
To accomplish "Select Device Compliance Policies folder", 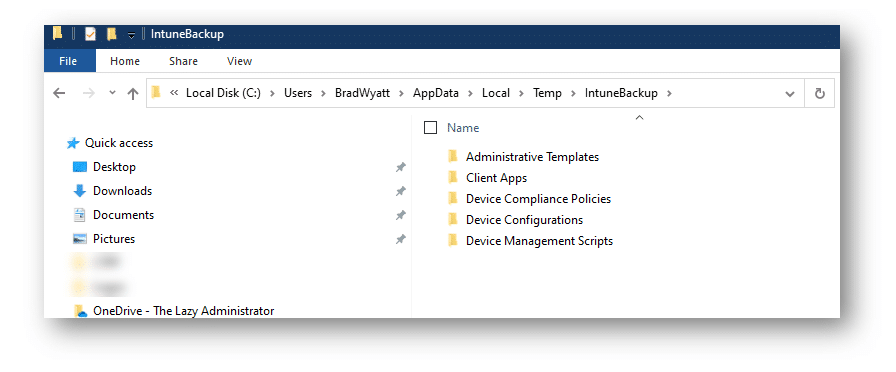I will point(538,199).
